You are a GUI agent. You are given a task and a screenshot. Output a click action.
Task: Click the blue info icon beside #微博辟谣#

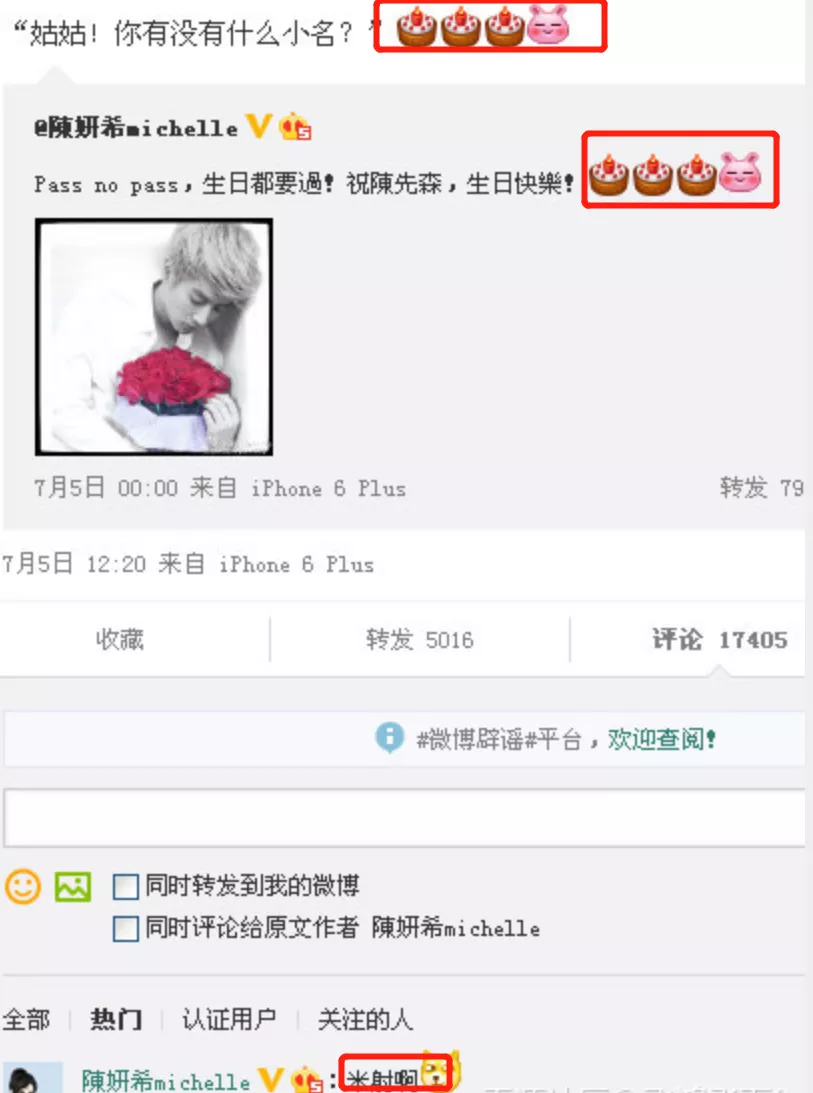coord(389,737)
